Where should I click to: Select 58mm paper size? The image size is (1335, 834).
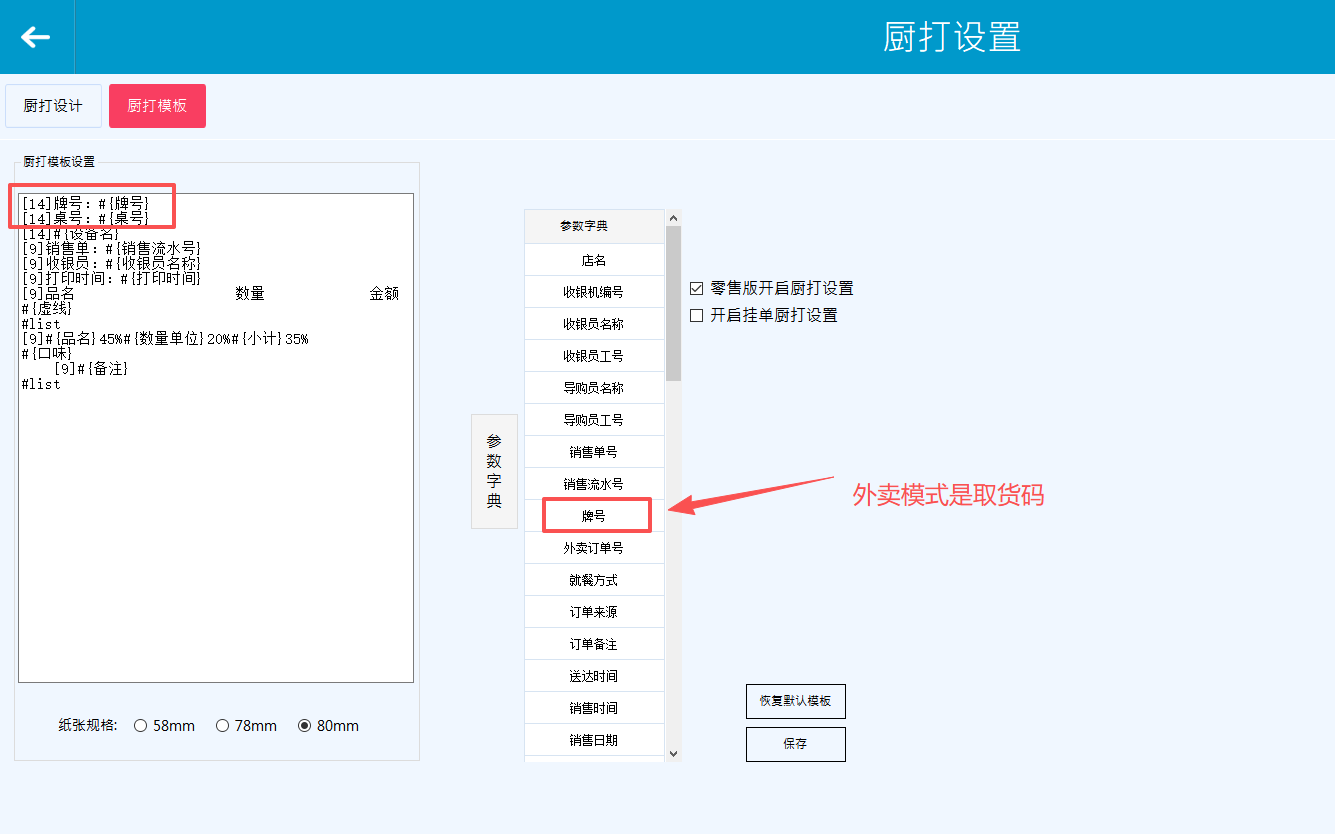coord(141,726)
